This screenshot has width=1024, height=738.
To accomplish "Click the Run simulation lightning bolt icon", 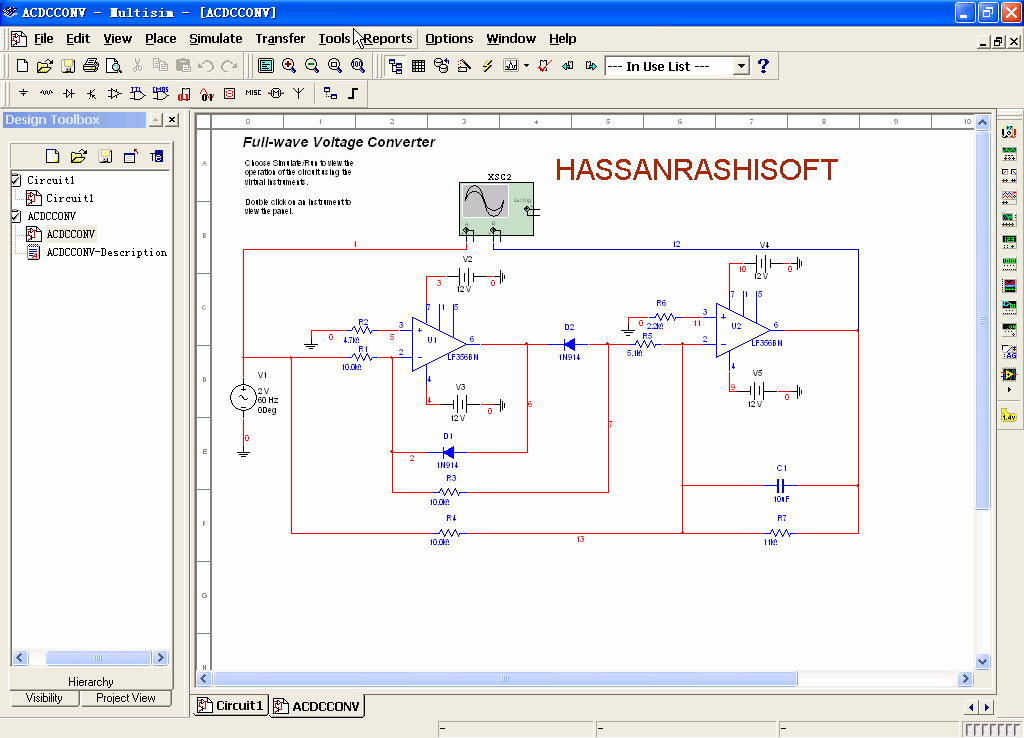I will [x=487, y=66].
